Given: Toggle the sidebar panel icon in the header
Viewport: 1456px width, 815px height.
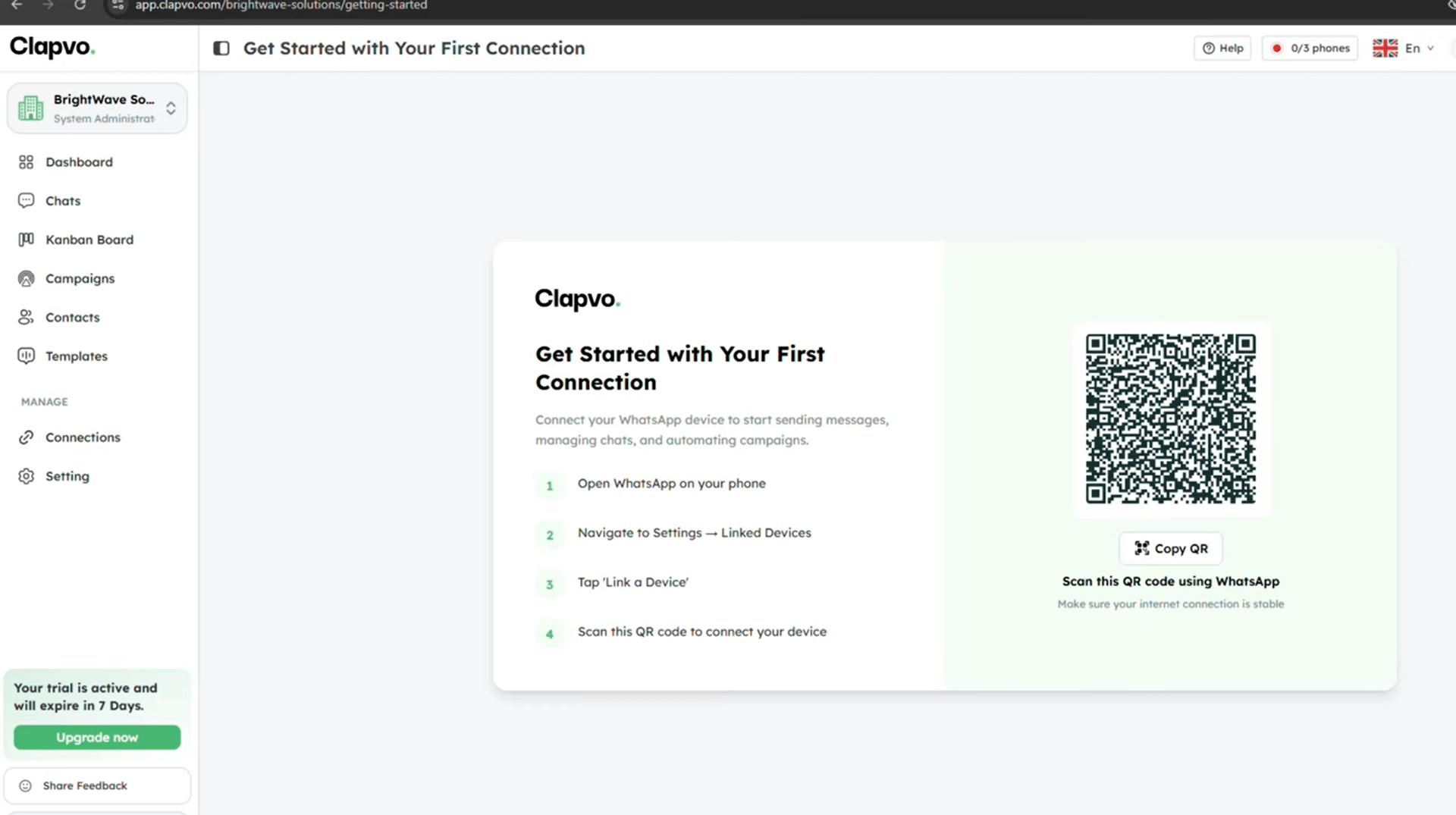Looking at the screenshot, I should [x=221, y=49].
